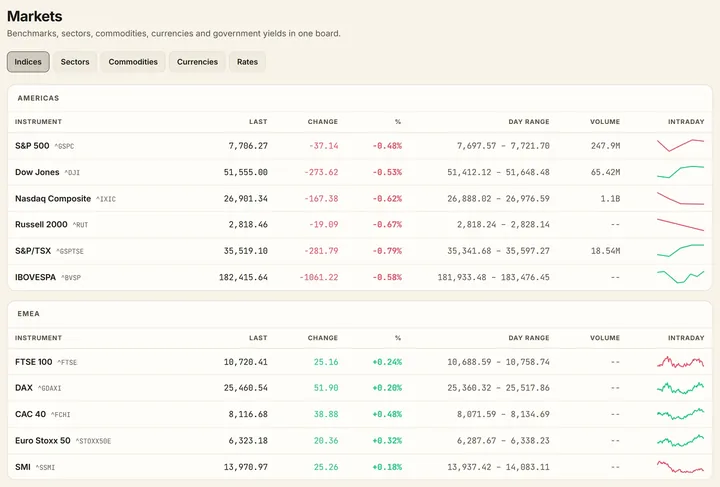Click the CAC 40 intraday sparkline
720x487 pixels.
[x=680, y=414]
